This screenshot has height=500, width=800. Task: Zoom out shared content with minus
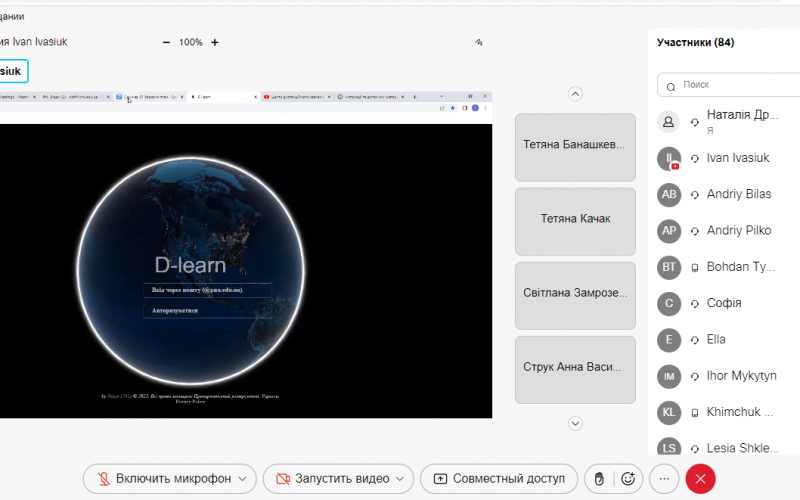coord(166,43)
